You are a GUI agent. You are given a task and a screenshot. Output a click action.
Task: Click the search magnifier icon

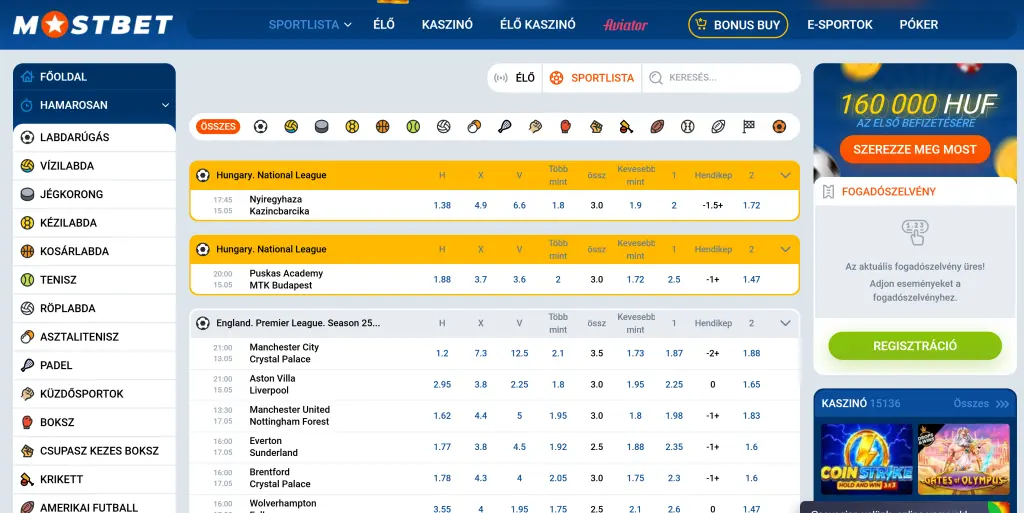(656, 78)
